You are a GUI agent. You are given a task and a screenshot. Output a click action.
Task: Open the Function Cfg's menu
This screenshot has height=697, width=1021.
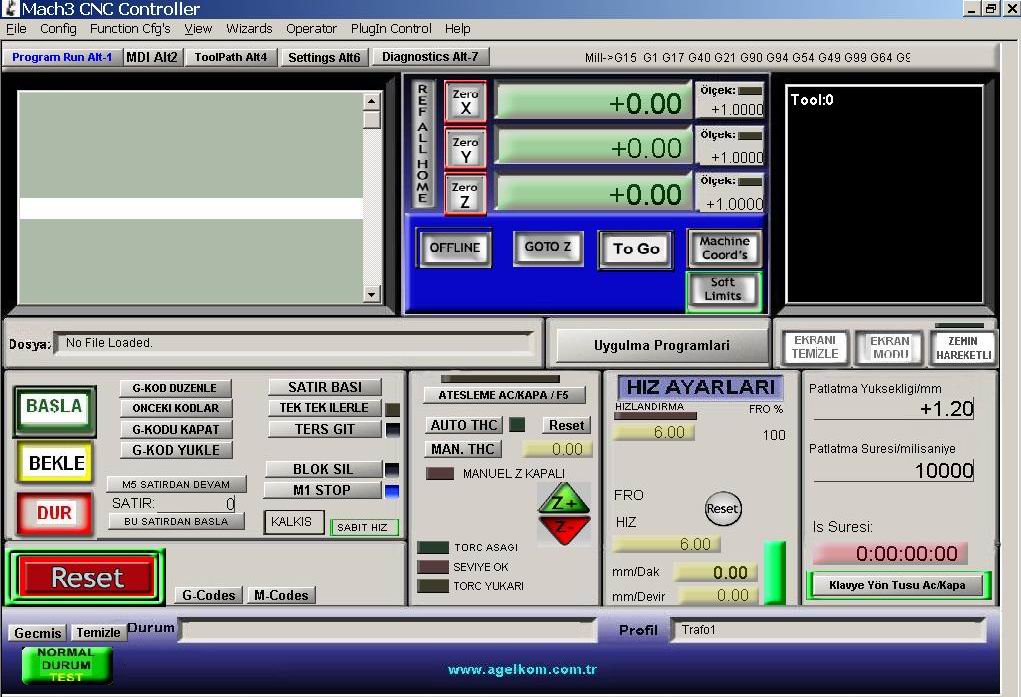click(x=130, y=29)
